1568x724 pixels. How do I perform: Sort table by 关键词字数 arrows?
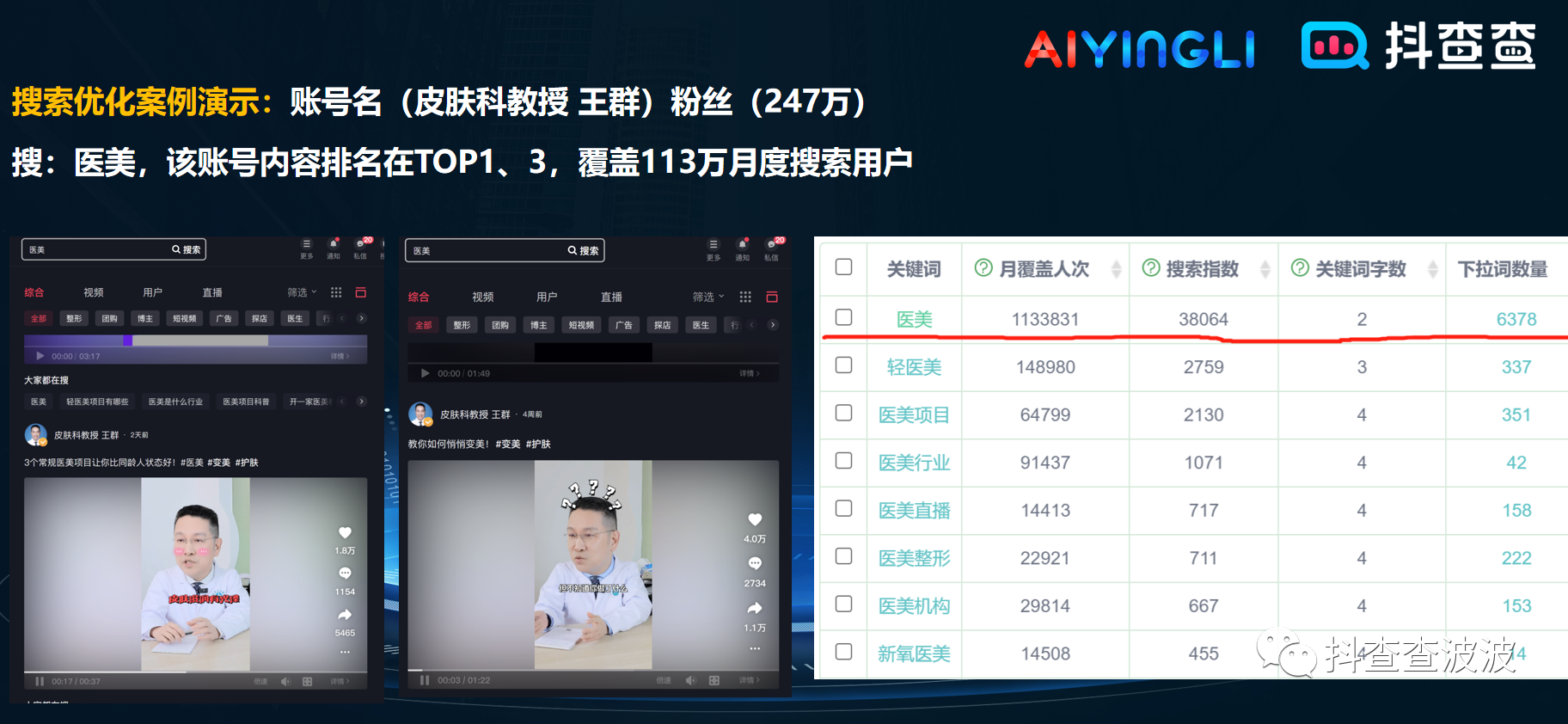click(1432, 269)
